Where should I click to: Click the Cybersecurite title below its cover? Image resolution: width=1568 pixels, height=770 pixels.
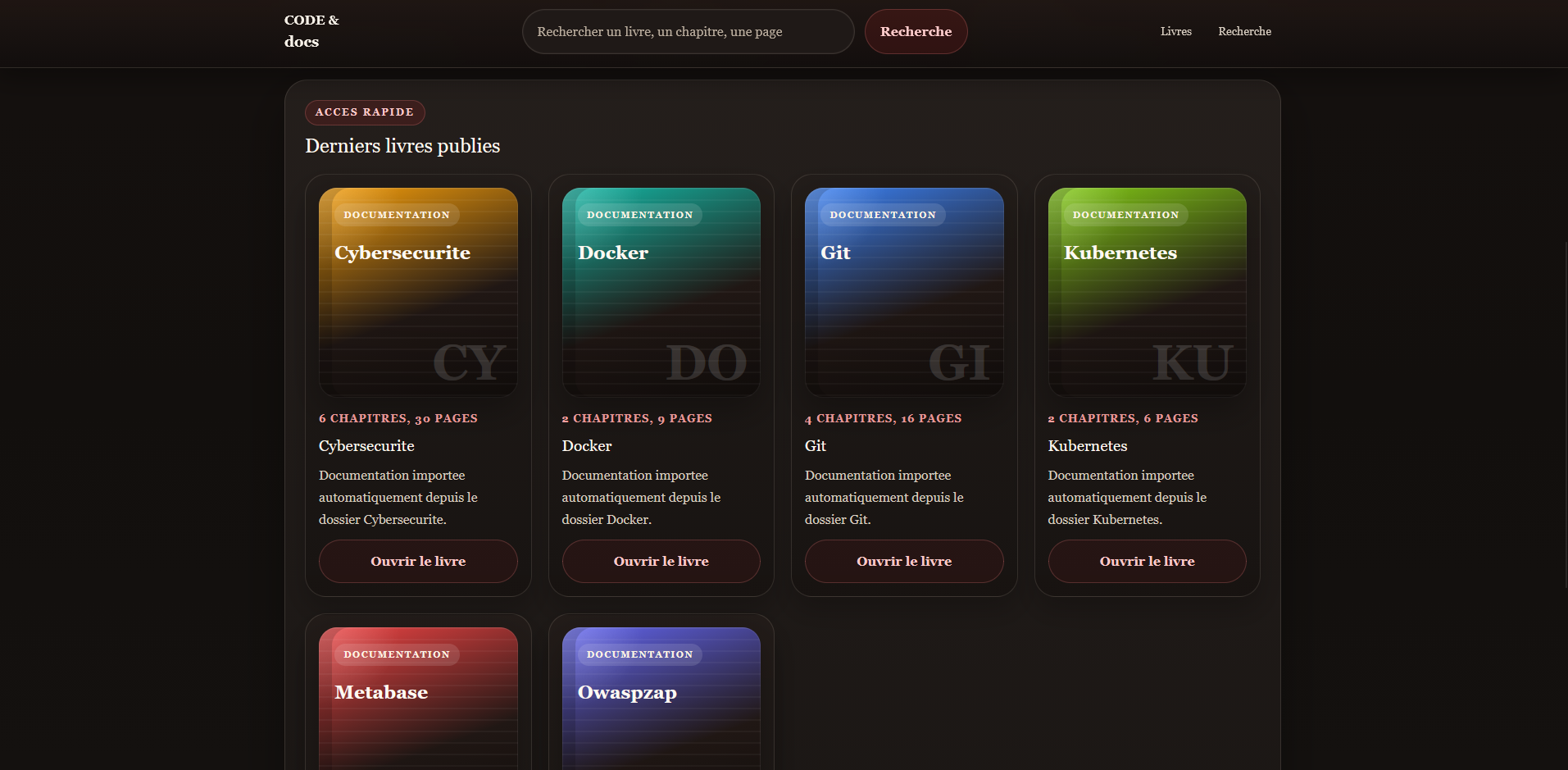point(366,446)
